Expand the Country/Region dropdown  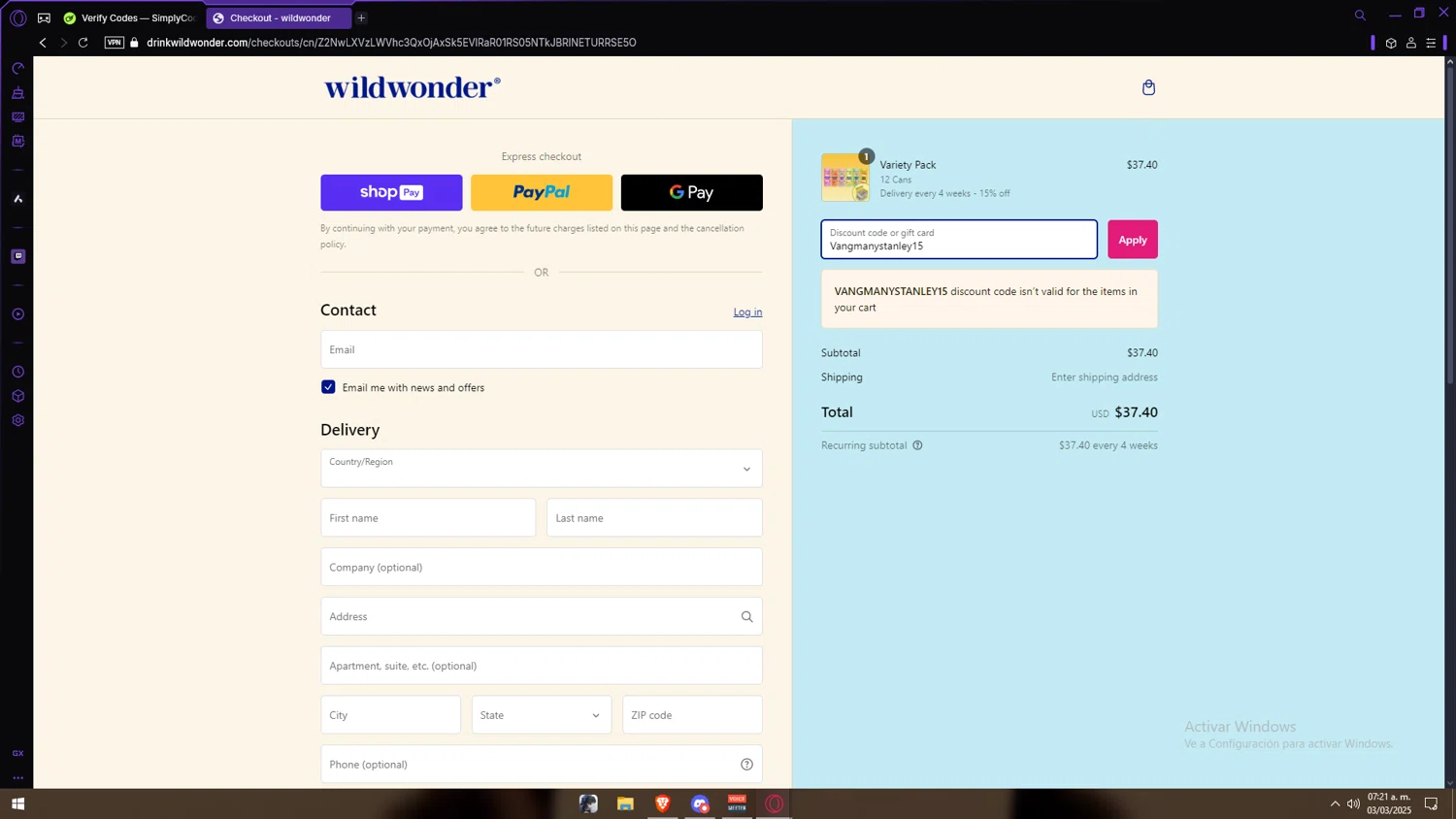[542, 469]
